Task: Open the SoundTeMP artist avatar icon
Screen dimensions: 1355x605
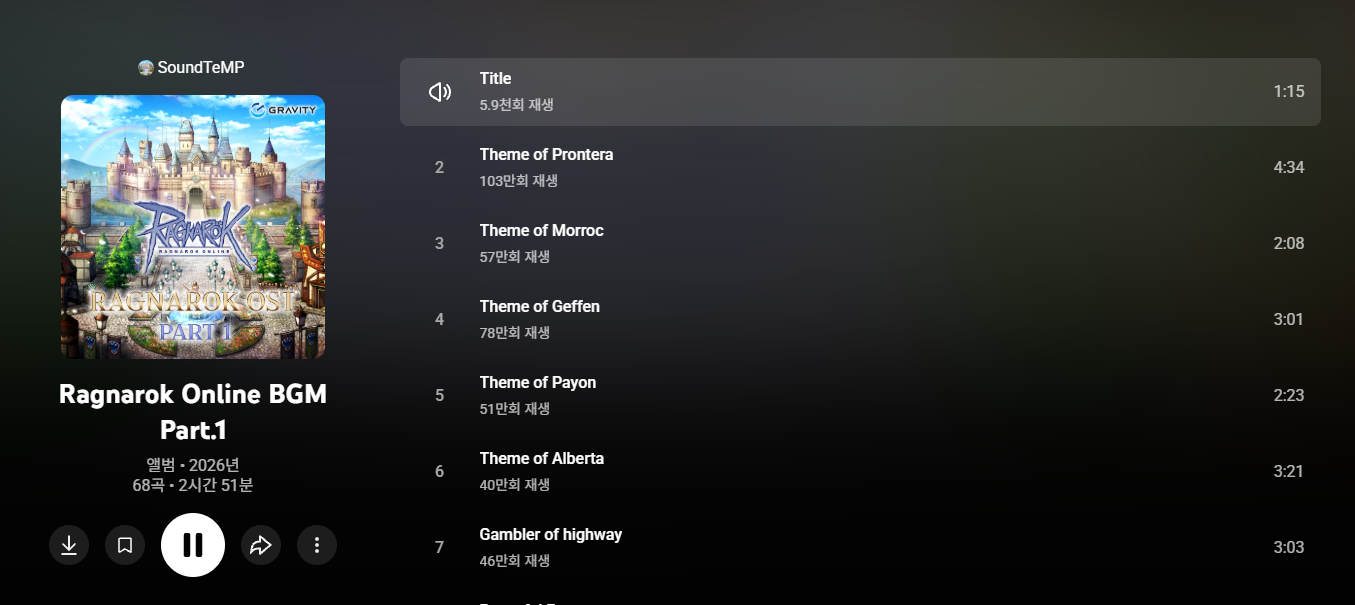Action: pos(146,68)
